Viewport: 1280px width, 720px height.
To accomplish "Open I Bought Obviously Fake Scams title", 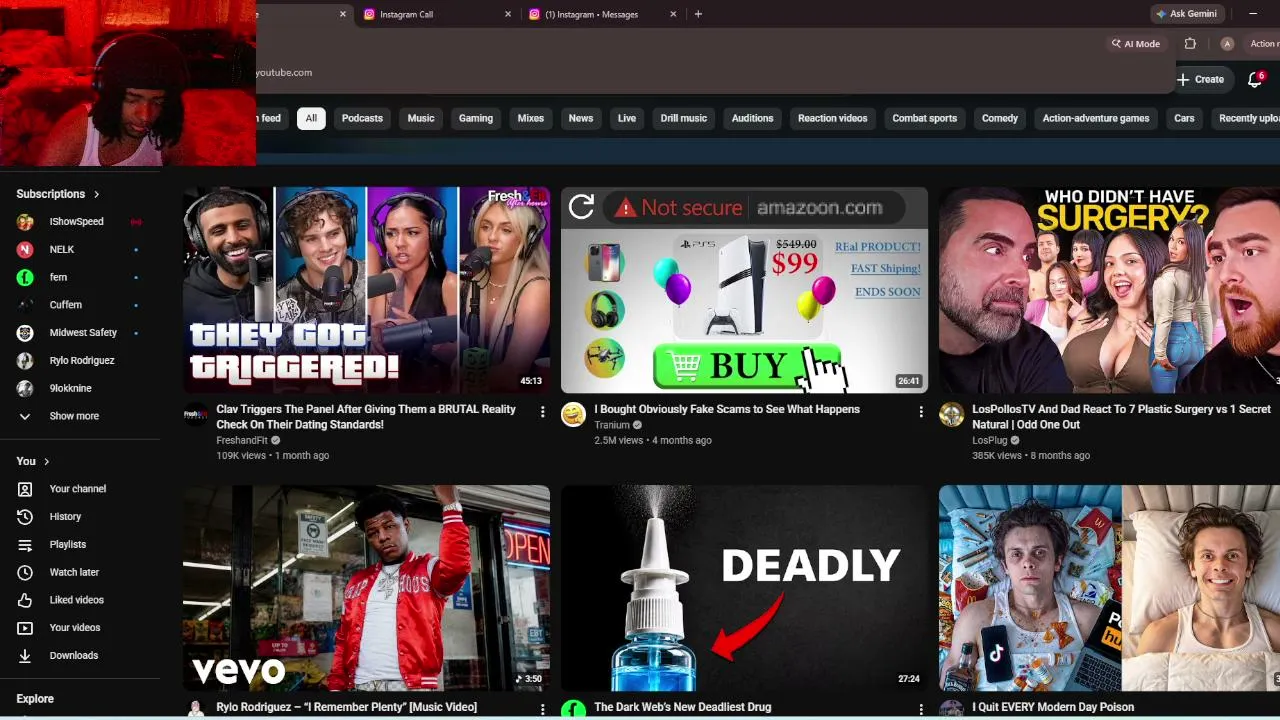I will click(727, 409).
